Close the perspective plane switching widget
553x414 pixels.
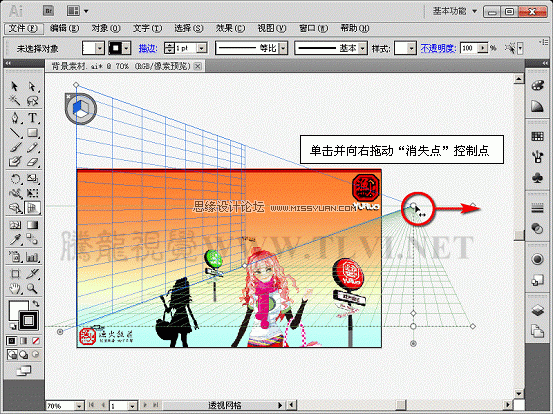(68, 96)
